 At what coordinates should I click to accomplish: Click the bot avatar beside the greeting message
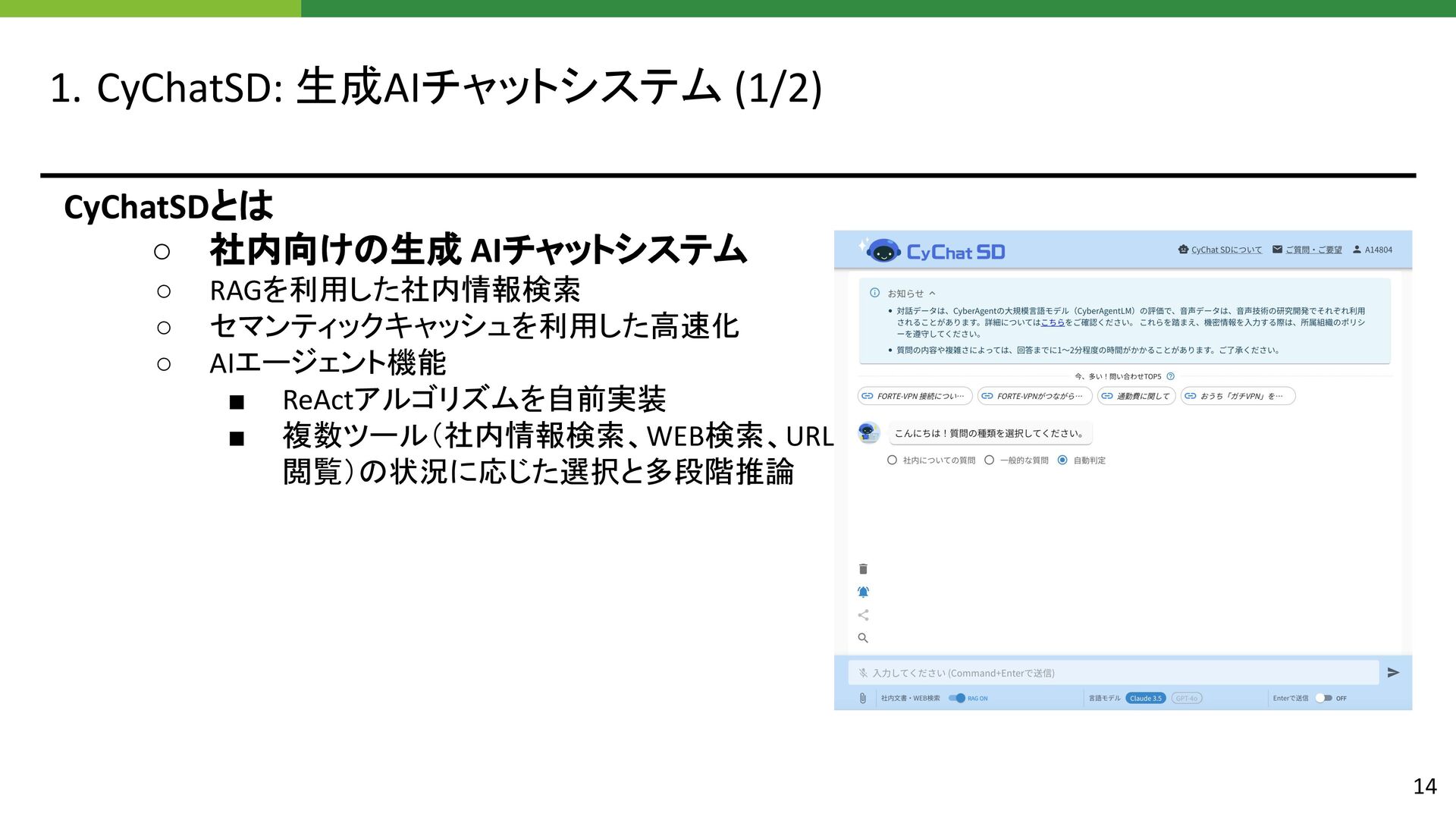[868, 432]
